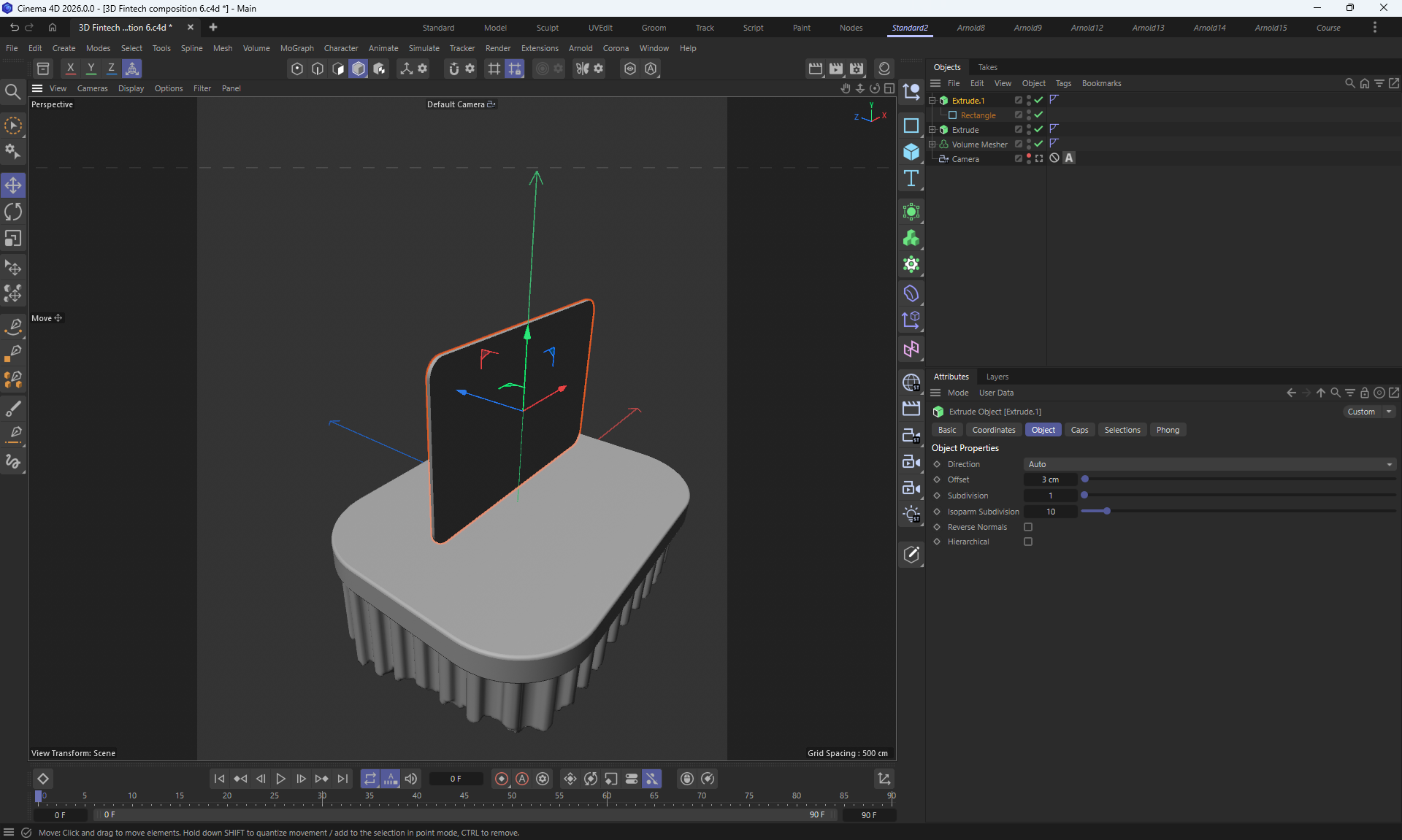The width and height of the screenshot is (1402, 840).
Task: Click the Offset slider handle
Action: 1085,479
